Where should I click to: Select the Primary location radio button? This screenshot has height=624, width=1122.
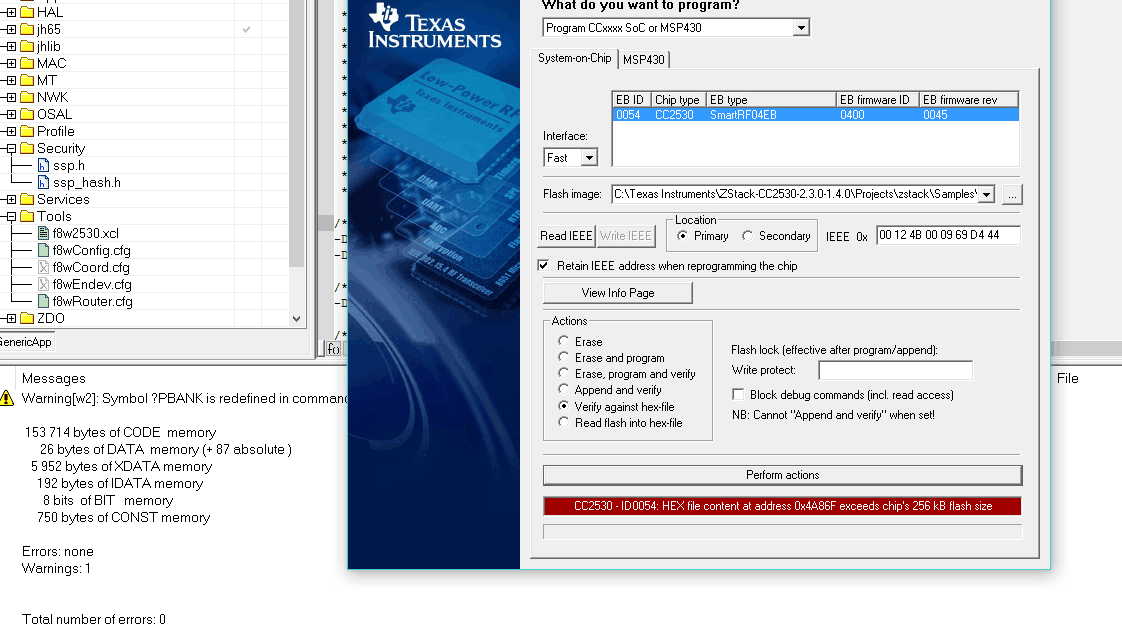[x=683, y=236]
